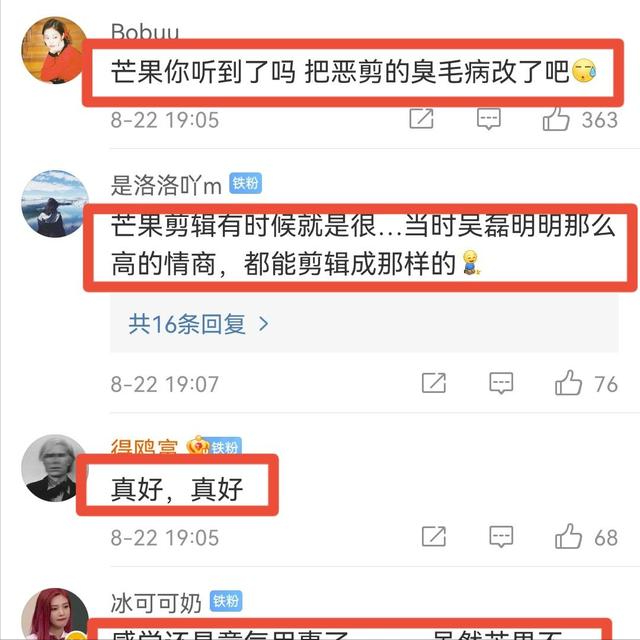Open 冰可可奶 username profile
Screen dimensions: 640x640
coord(156,603)
